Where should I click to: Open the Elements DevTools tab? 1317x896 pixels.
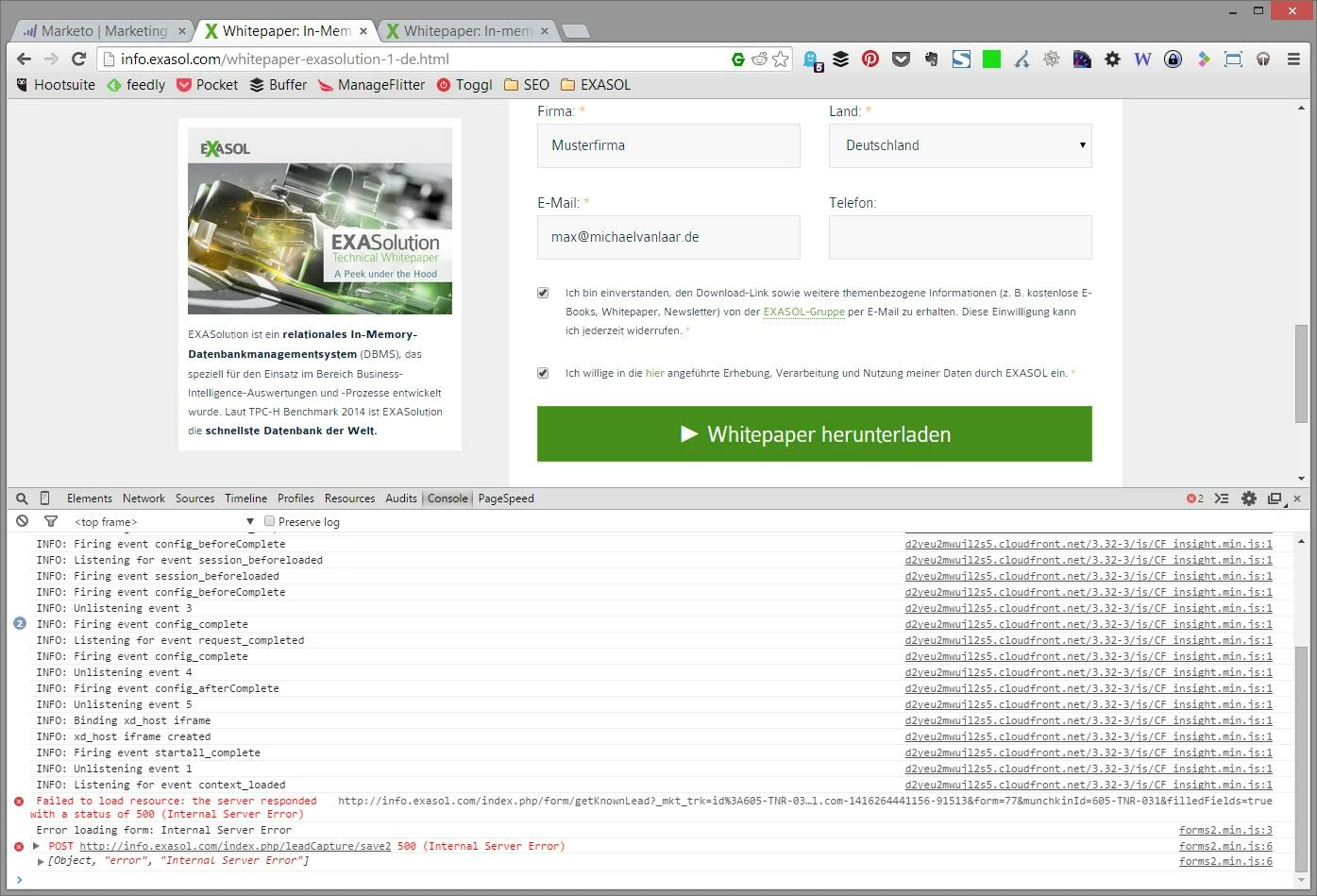pyautogui.click(x=90, y=499)
